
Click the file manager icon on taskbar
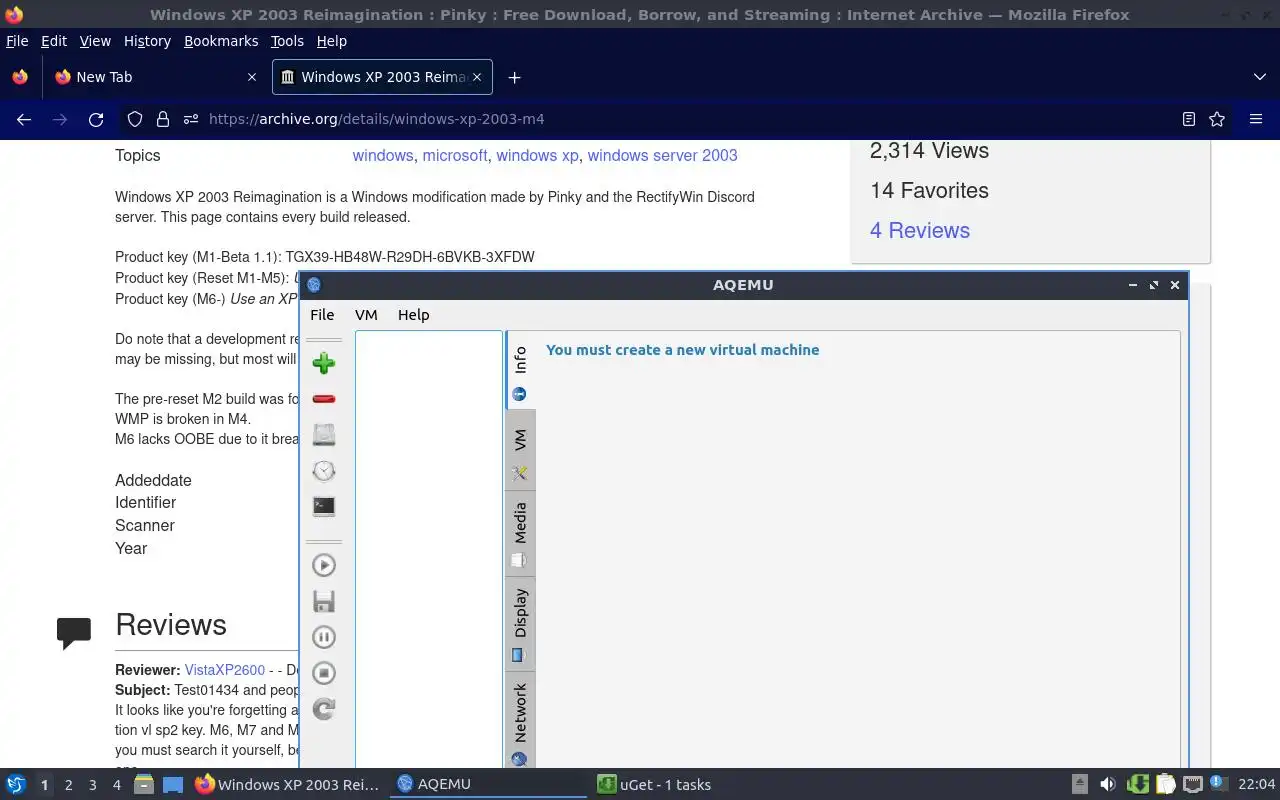tap(144, 785)
